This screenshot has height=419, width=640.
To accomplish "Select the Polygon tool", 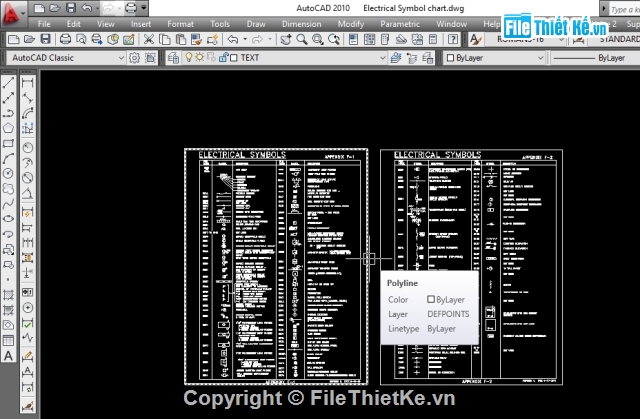I will [8, 128].
